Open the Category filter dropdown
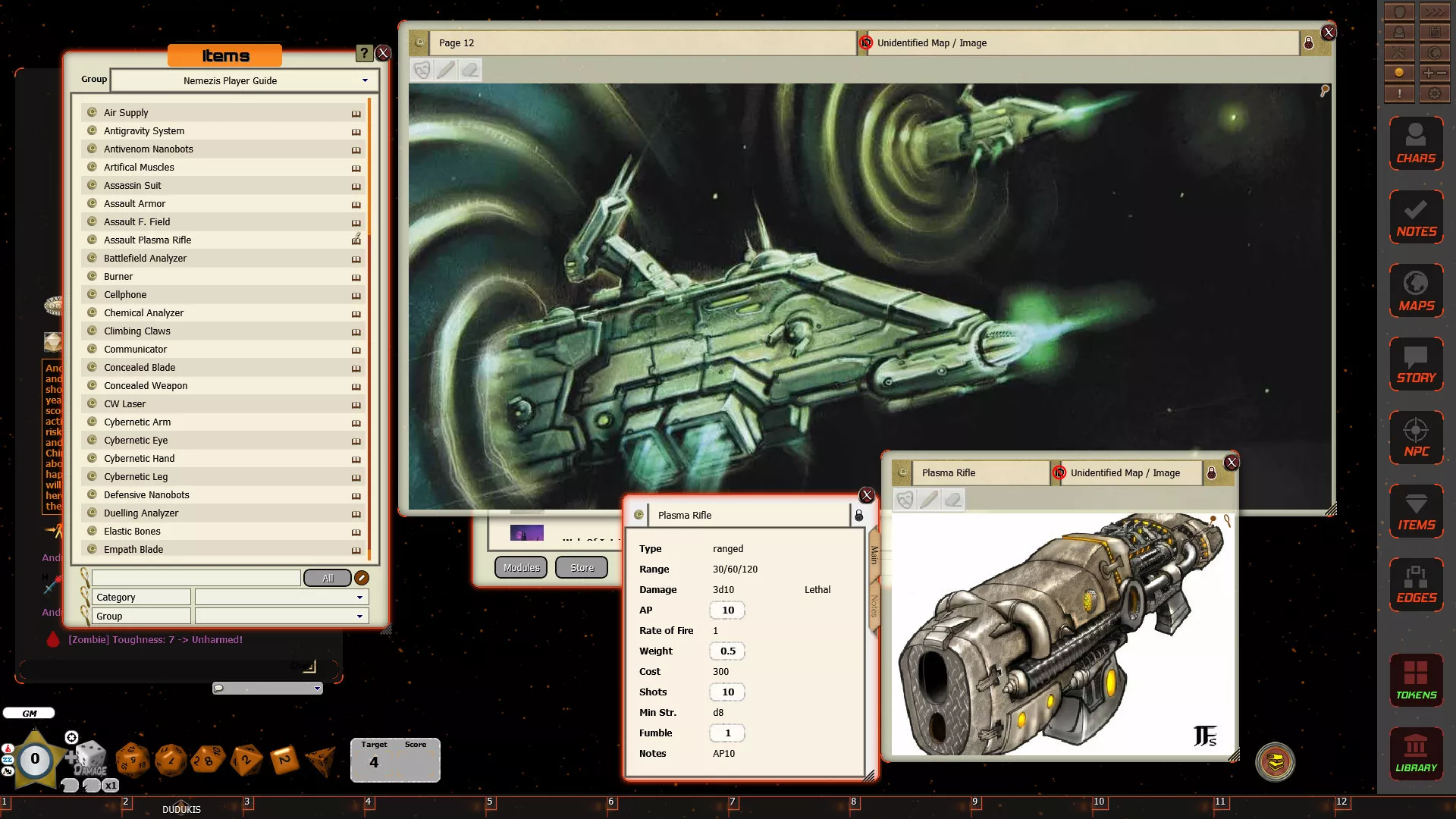This screenshot has height=819, width=1456. coord(282,598)
